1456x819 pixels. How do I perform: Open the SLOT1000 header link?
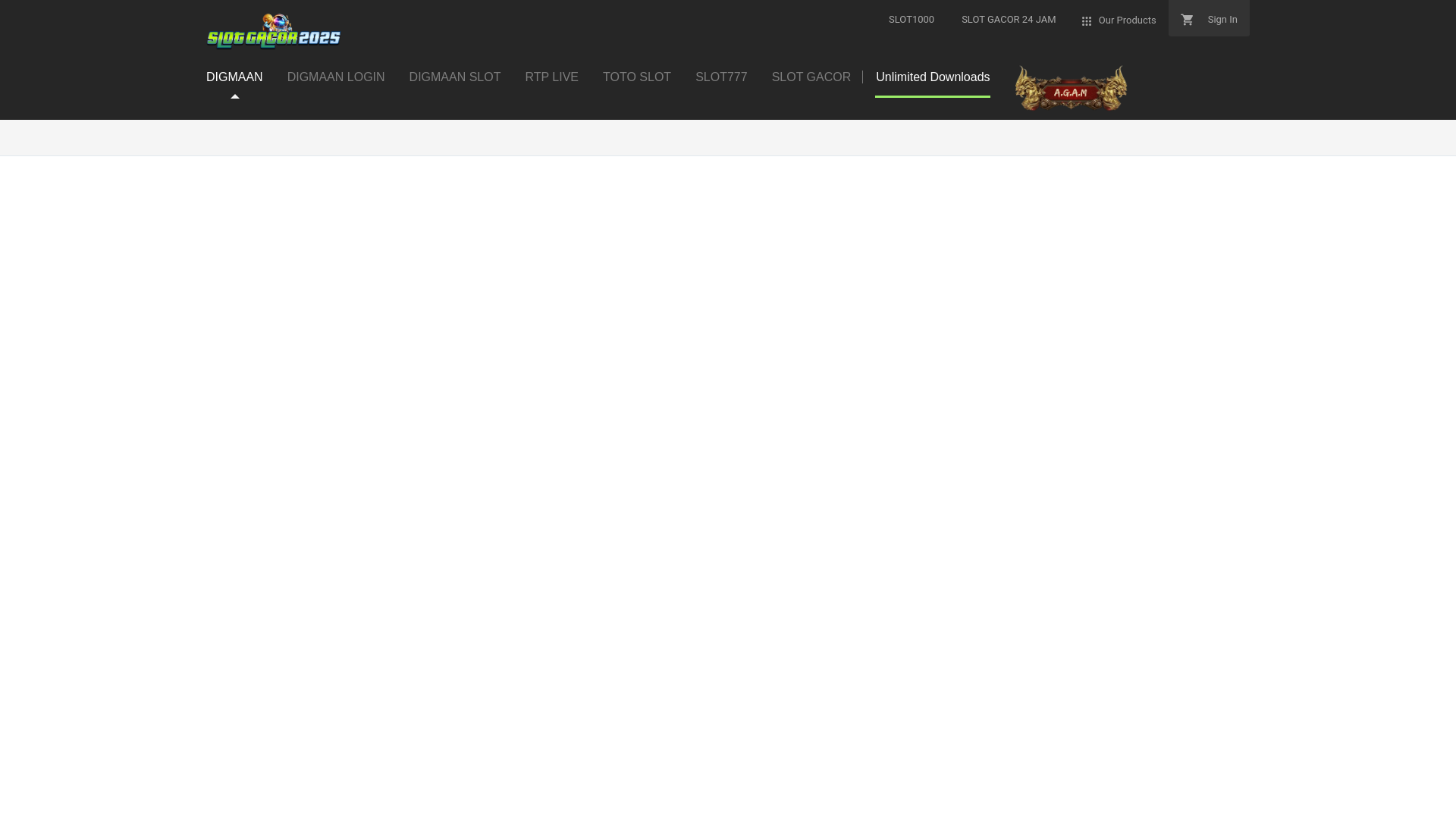(911, 20)
